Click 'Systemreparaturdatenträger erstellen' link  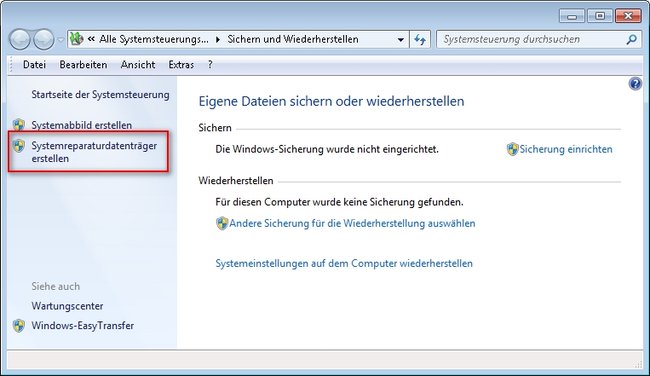94,152
